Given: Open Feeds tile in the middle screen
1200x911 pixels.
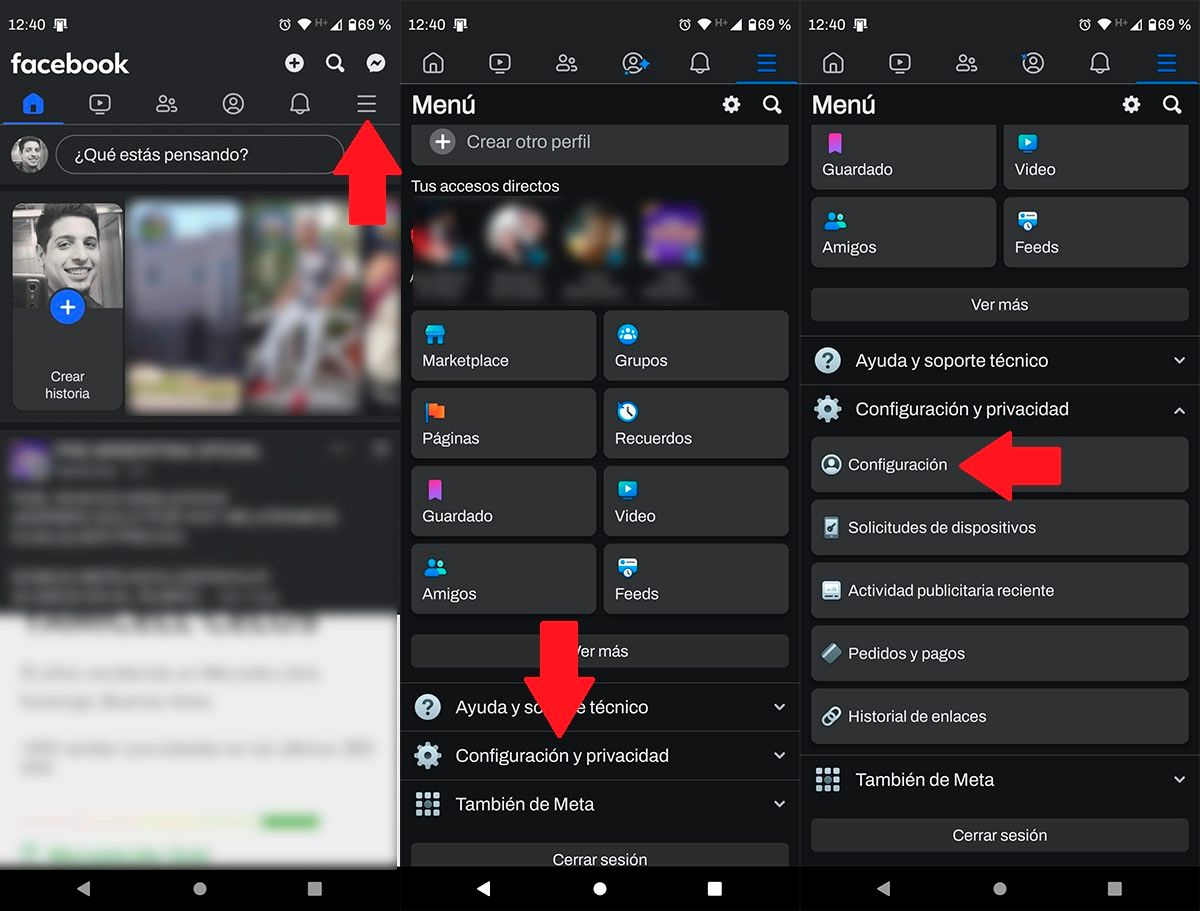Looking at the screenshot, I should 696,579.
